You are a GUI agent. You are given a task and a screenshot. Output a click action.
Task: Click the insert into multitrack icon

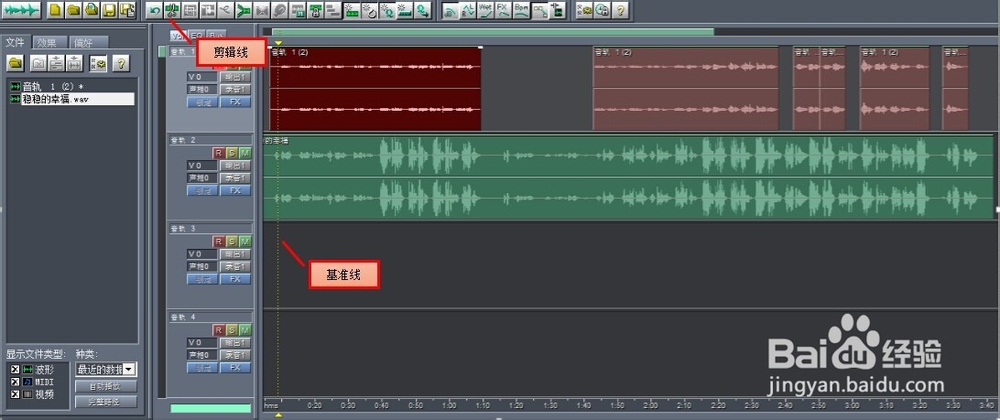tap(57, 62)
